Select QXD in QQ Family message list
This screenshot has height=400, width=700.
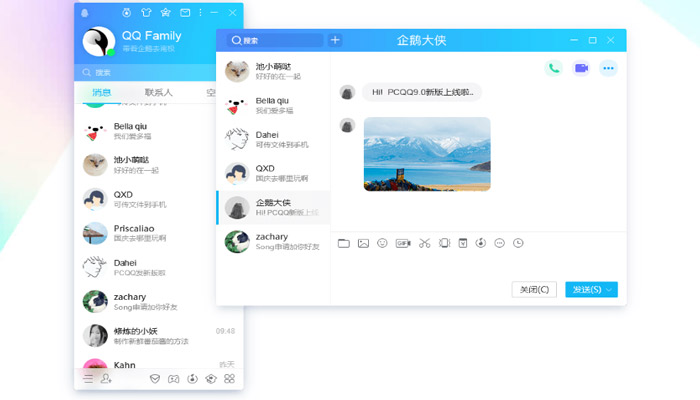[145, 199]
